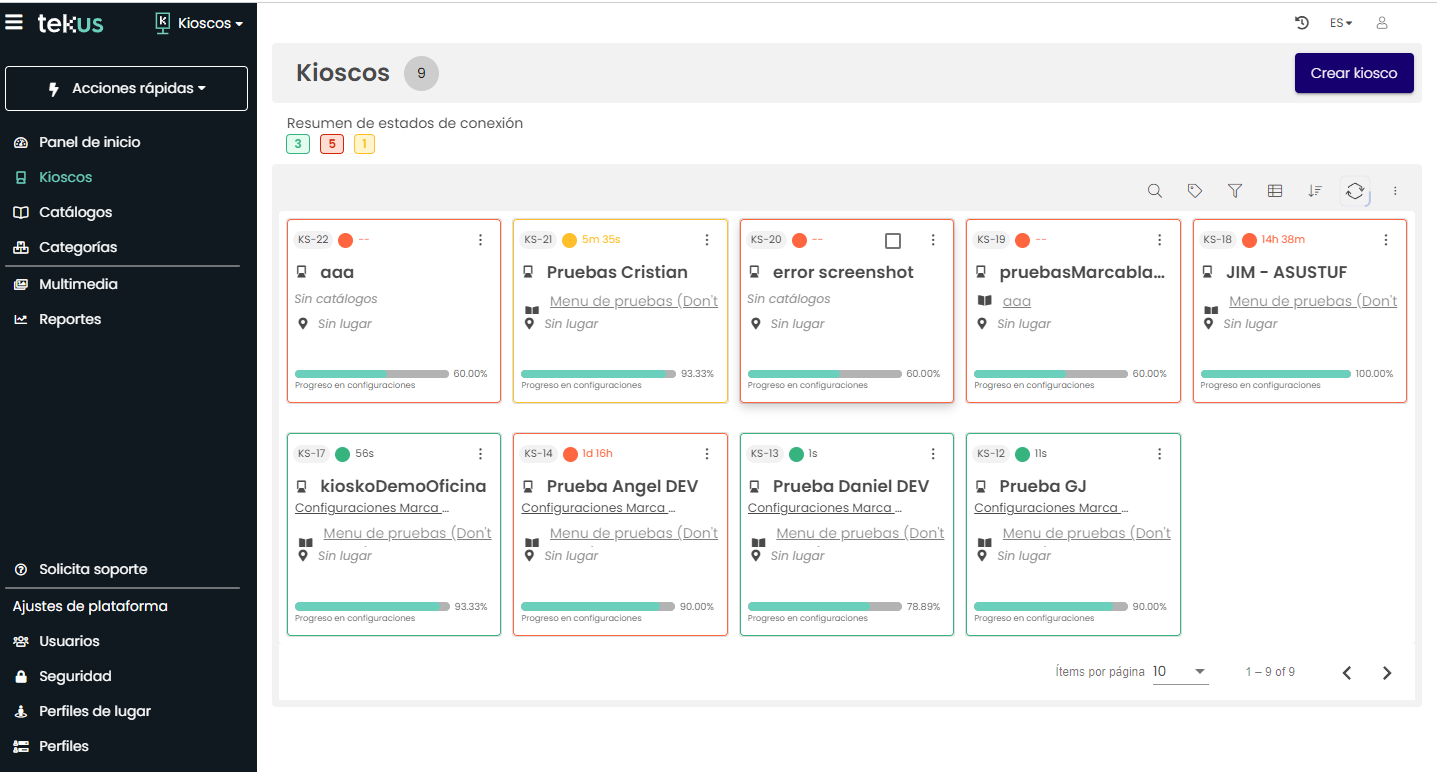
Task: Refresh the kiosk list
Action: click(1355, 191)
